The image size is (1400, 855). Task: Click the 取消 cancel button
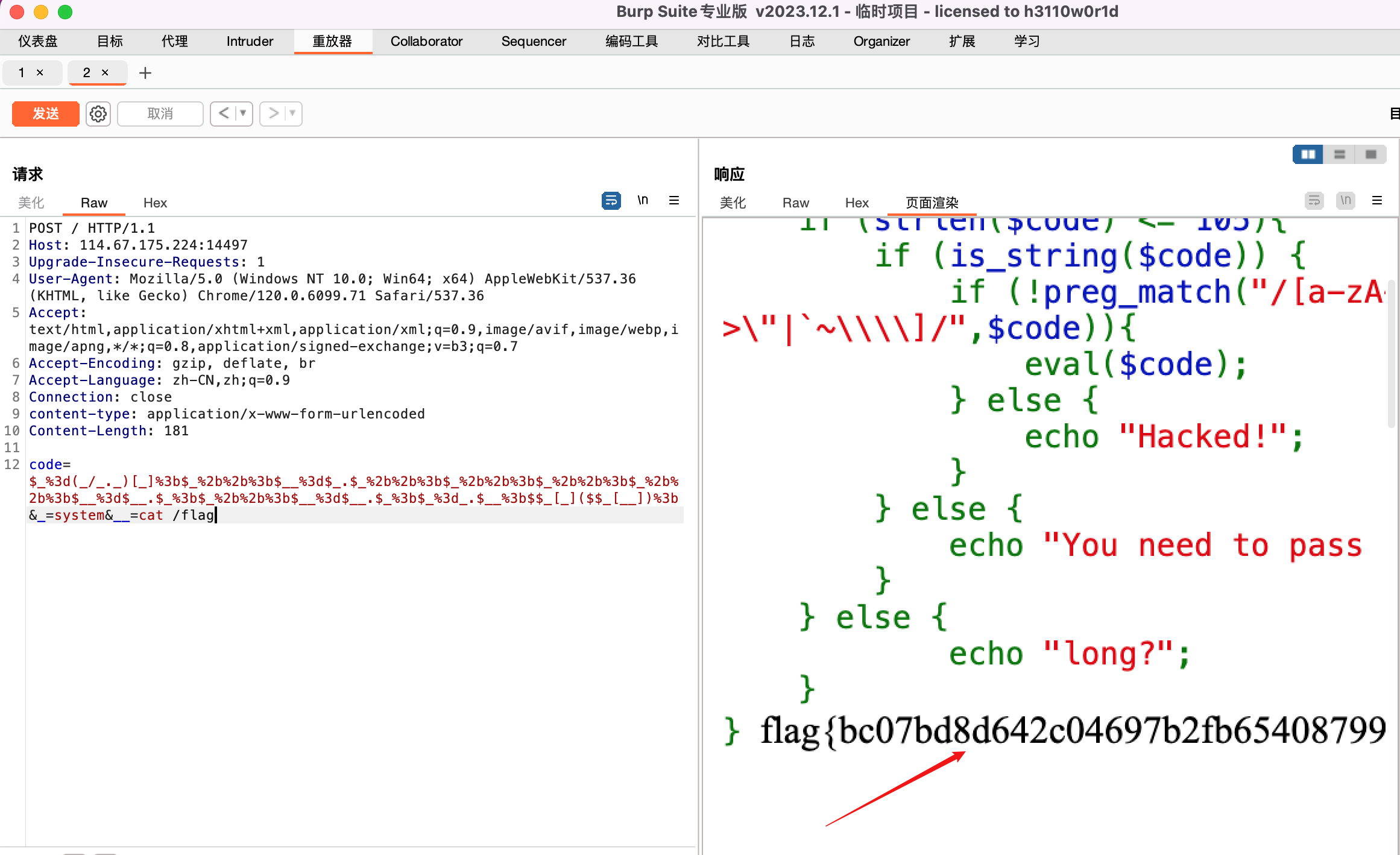(x=160, y=113)
